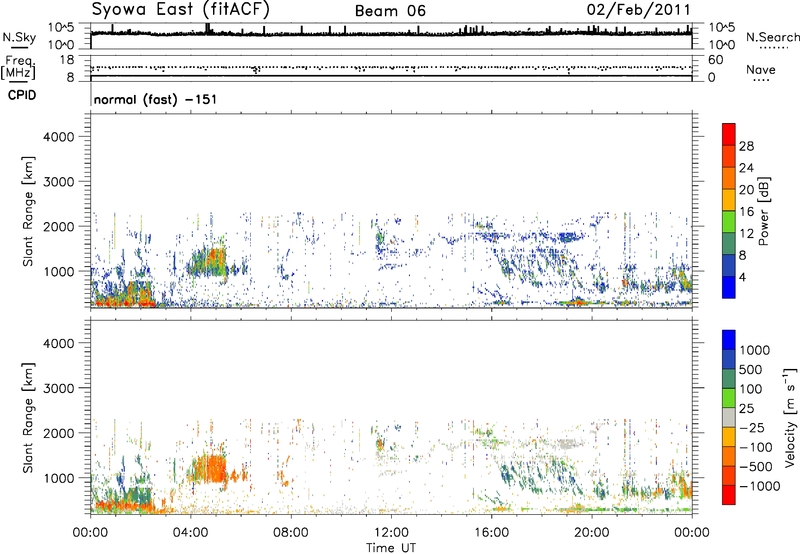Click the 'N.Search' legend label

(x=772, y=37)
